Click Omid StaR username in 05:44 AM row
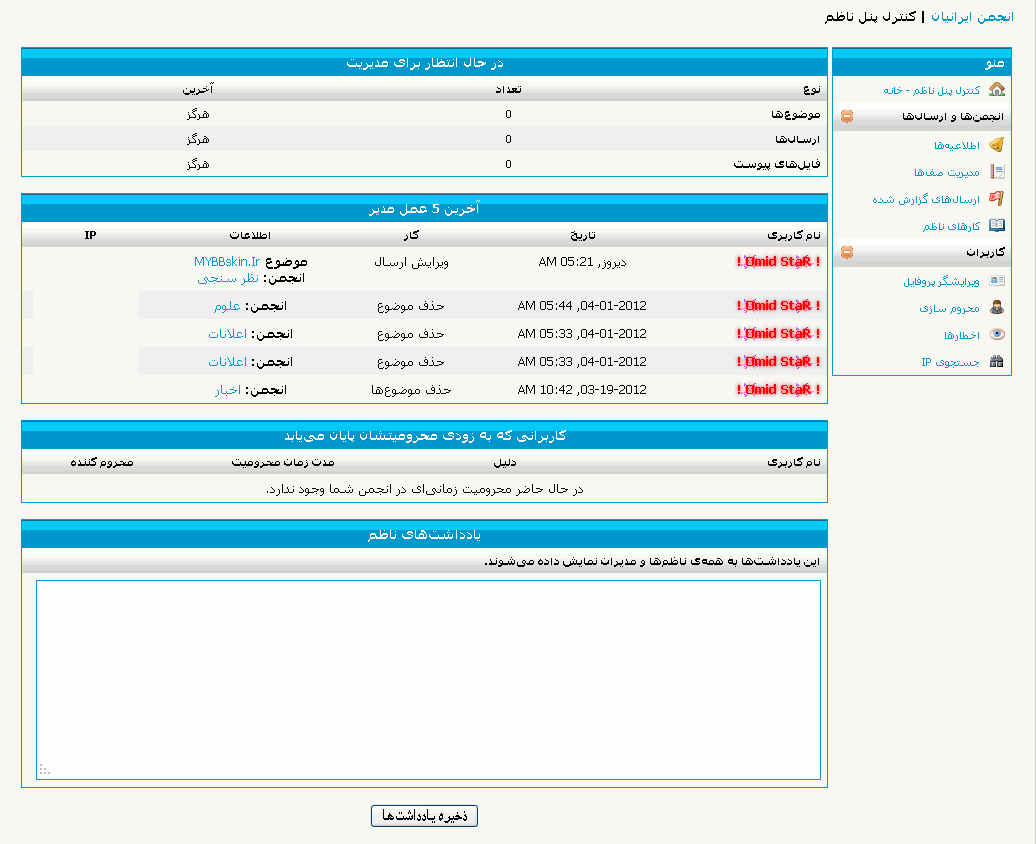Image resolution: width=1036 pixels, height=844 pixels. tap(778, 305)
